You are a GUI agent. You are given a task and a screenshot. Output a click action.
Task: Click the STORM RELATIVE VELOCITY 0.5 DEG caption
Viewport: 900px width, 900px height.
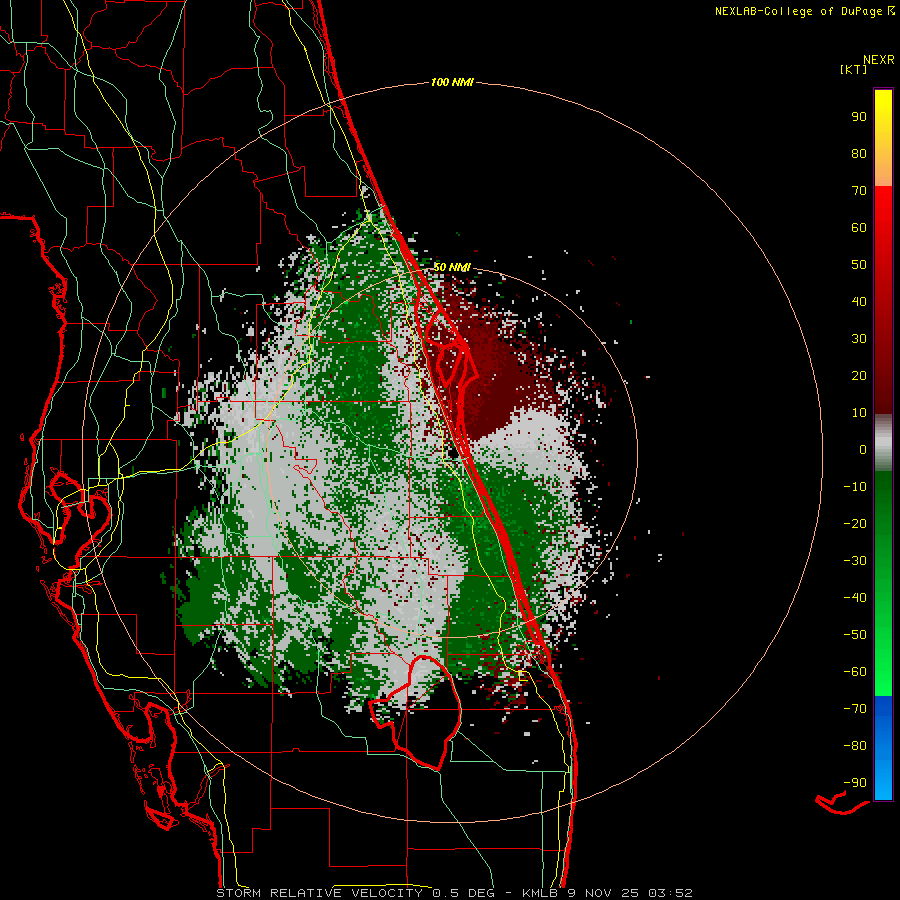tap(357, 893)
